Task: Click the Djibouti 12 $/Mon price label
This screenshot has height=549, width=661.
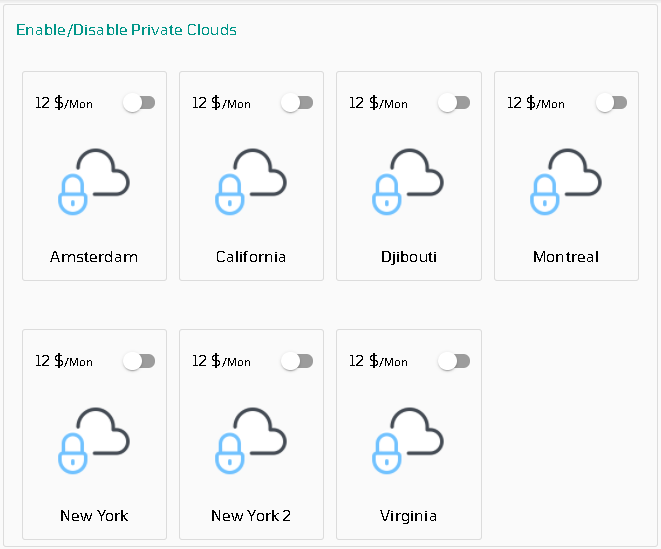Action: (x=378, y=103)
